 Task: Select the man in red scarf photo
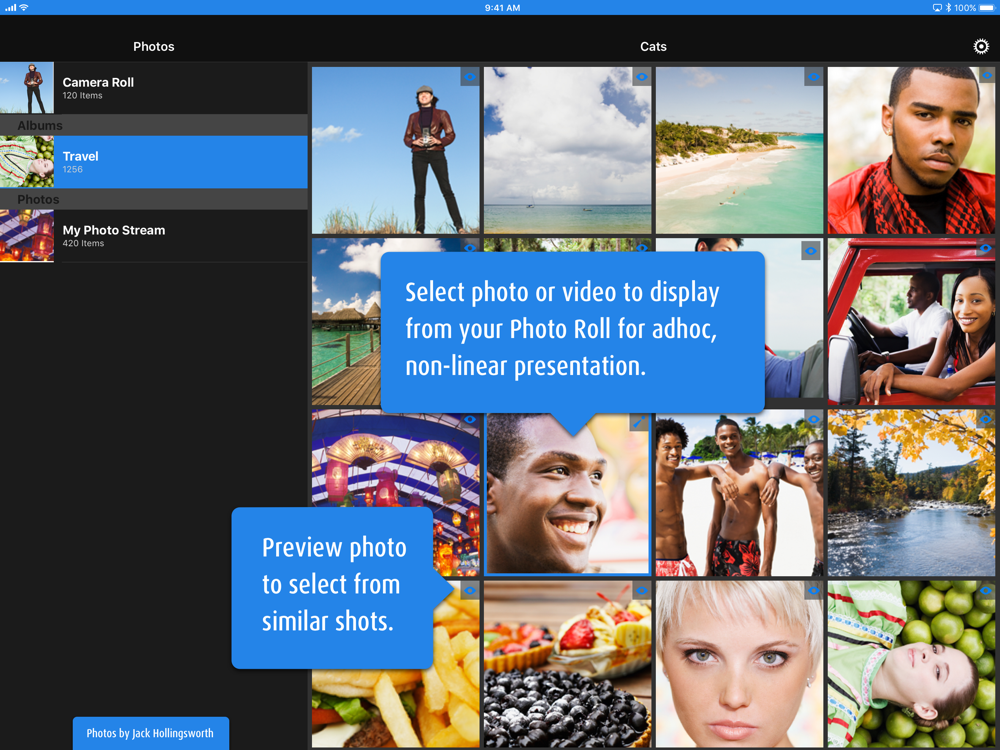pos(911,151)
